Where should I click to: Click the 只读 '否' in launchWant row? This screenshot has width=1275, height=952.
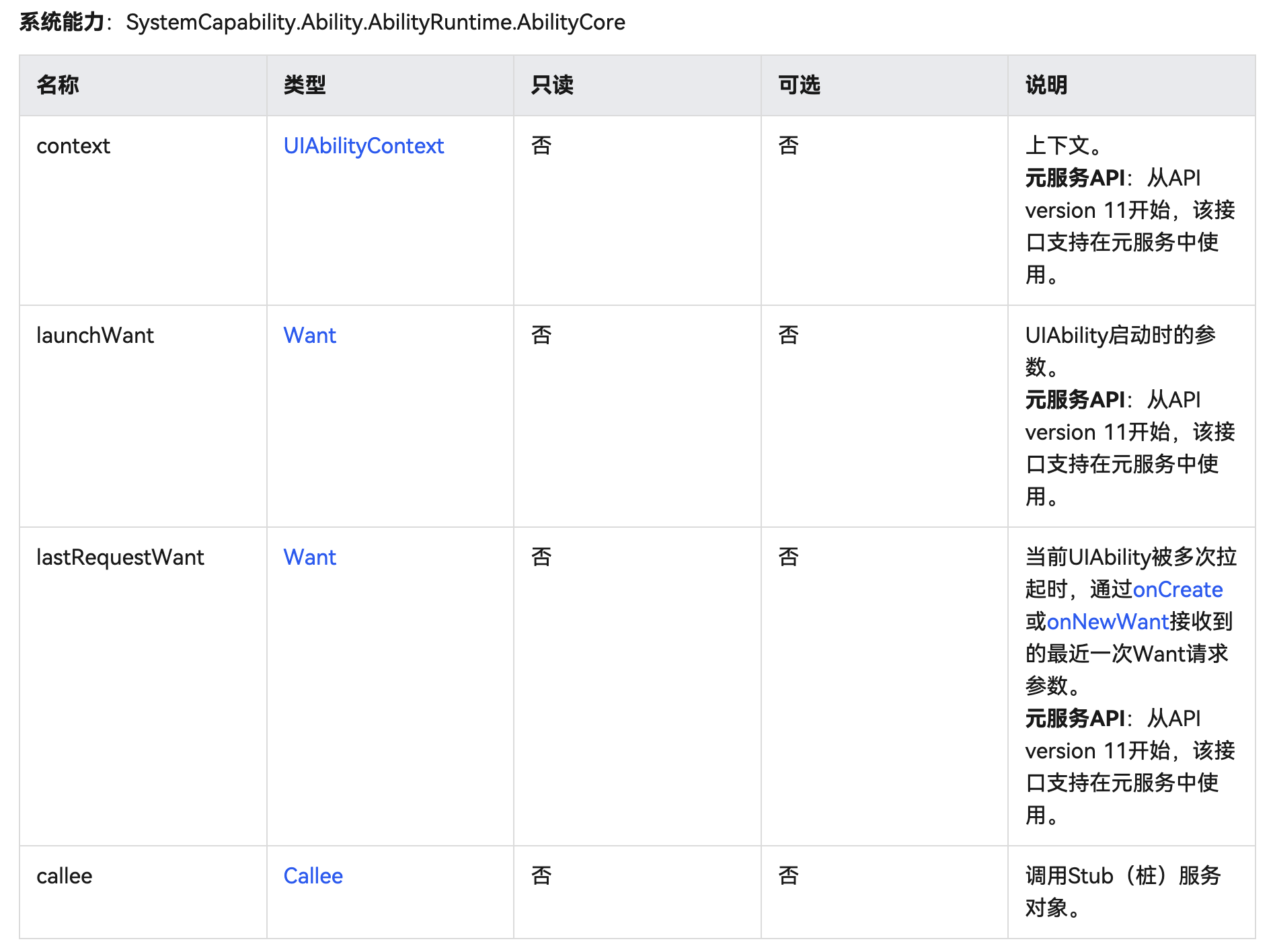tap(541, 335)
